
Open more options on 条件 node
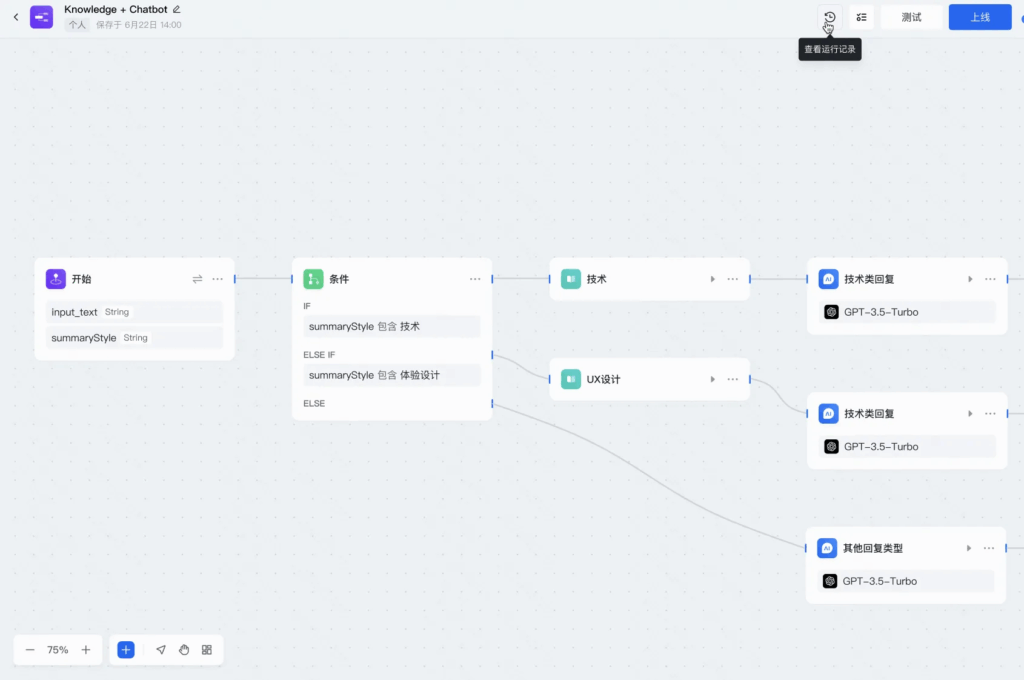pyautogui.click(x=475, y=279)
